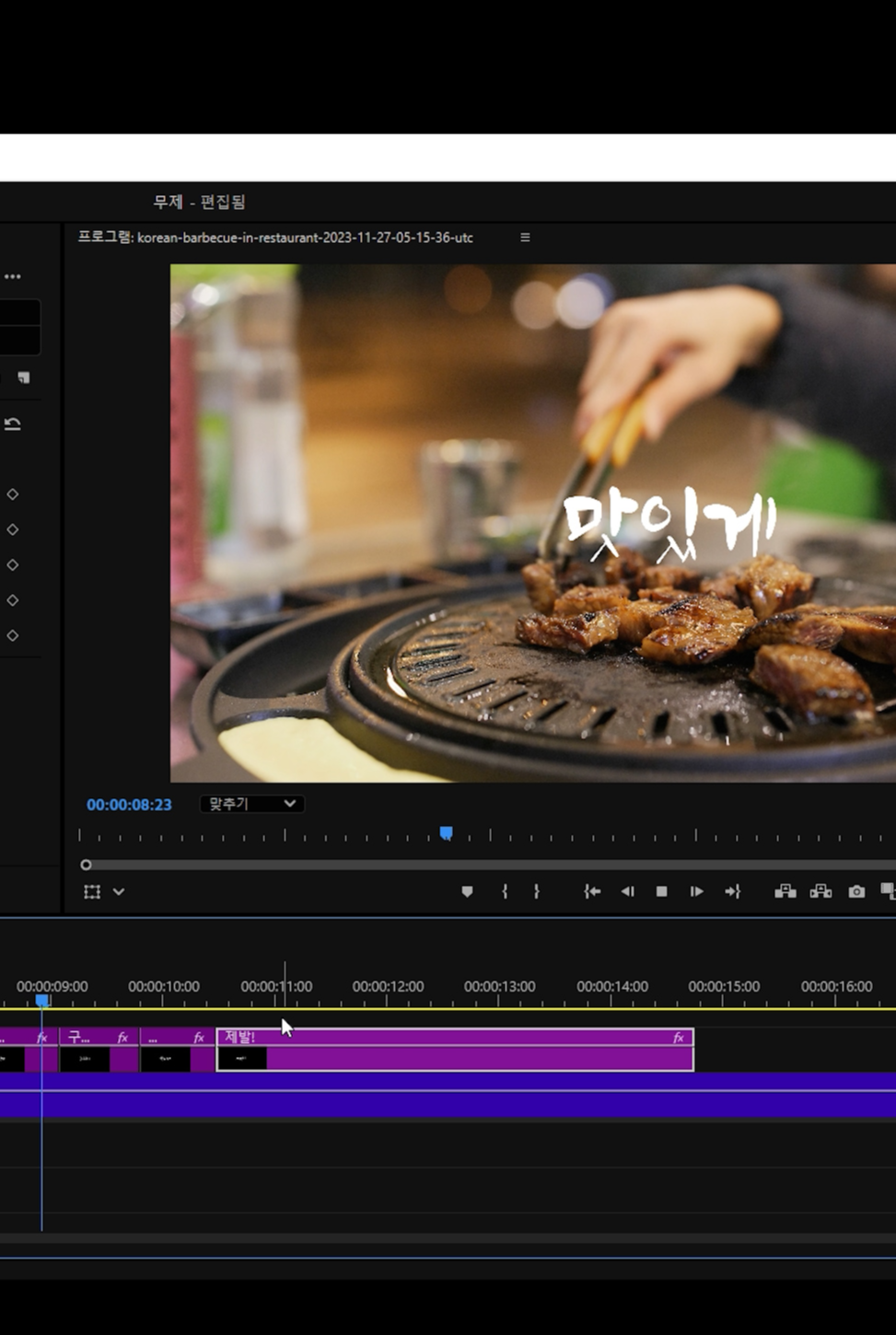The height and width of the screenshot is (1335, 896).
Task: Toggle the fifth keyframe diamond in the left panel
Action: tap(13, 635)
